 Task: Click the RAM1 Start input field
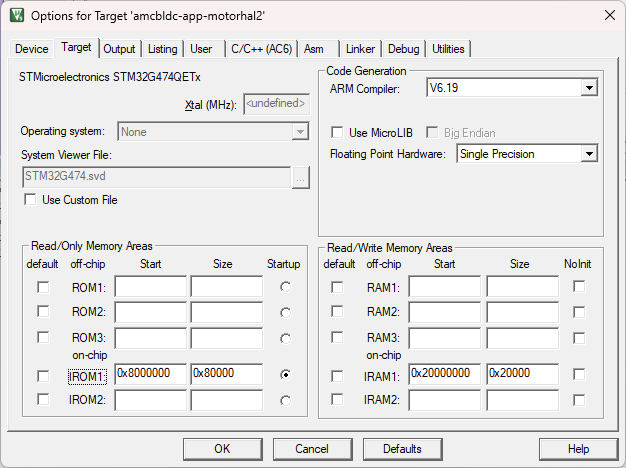[x=445, y=286]
